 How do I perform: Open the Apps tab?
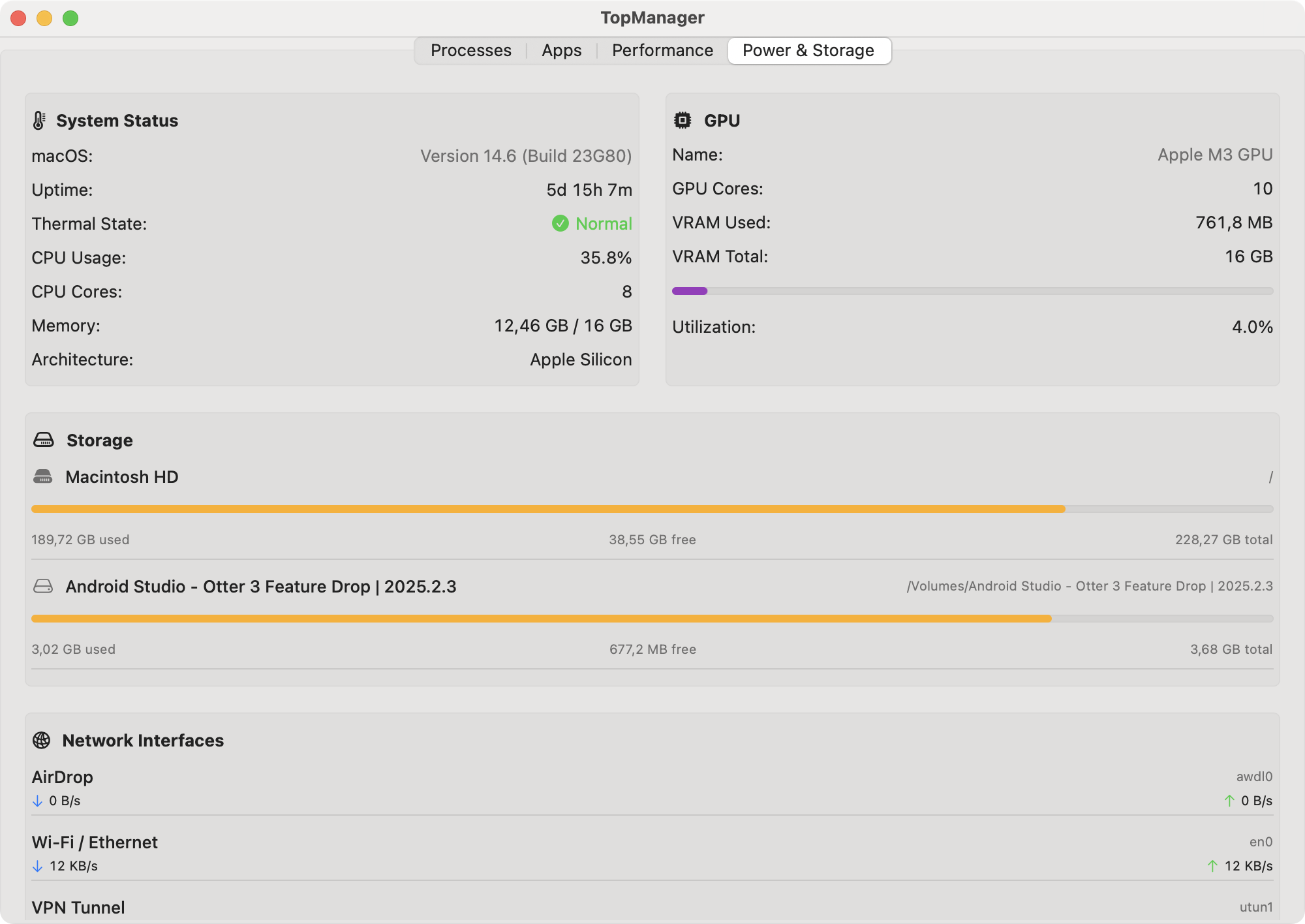pos(561,51)
